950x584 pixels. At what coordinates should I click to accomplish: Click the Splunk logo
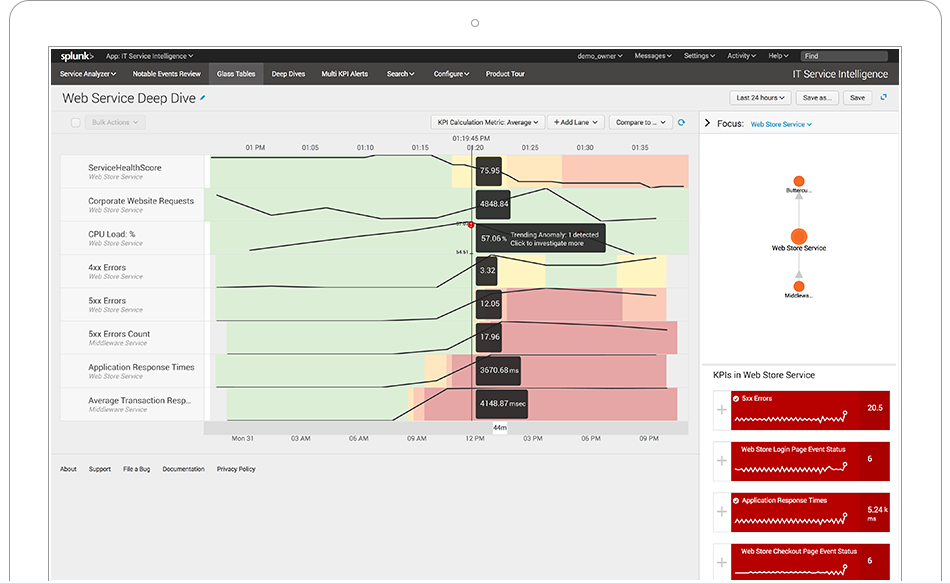pos(77,56)
